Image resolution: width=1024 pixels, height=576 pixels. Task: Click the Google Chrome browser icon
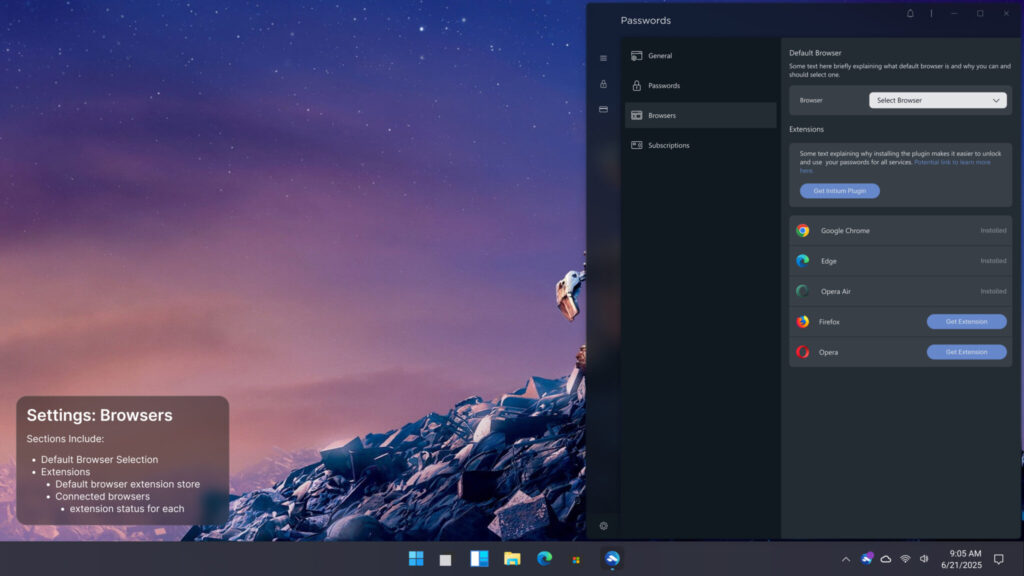[x=802, y=230]
